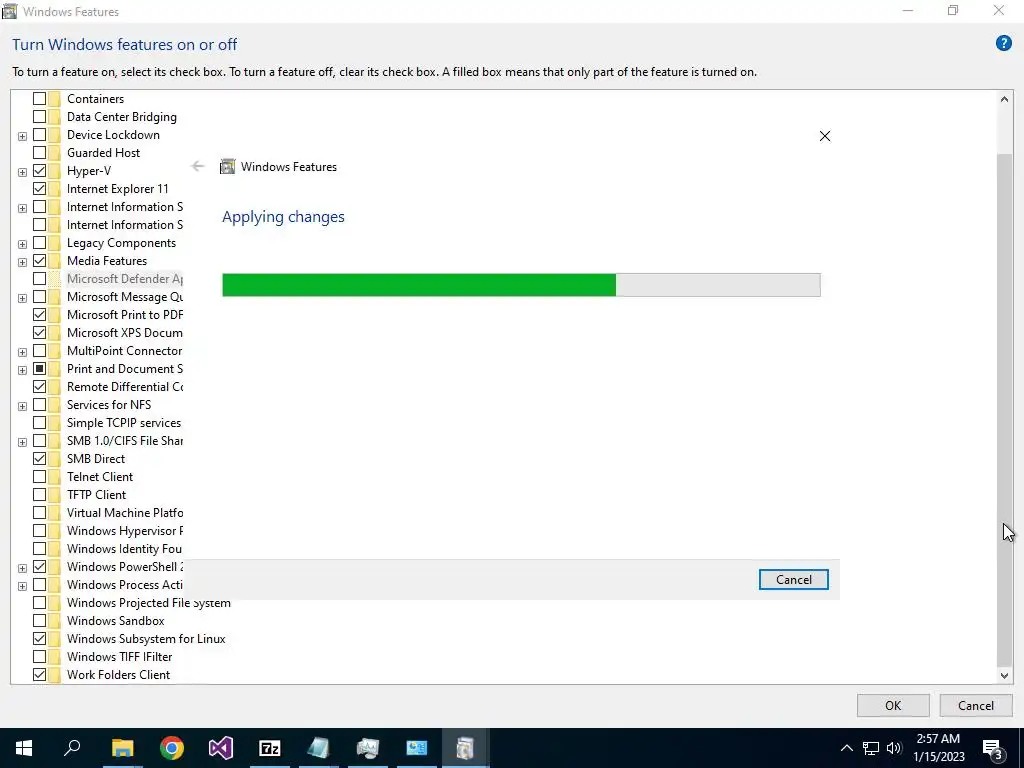Enable the Telnet Client checkbox
Screen dimensions: 1024x768
click(x=39, y=477)
